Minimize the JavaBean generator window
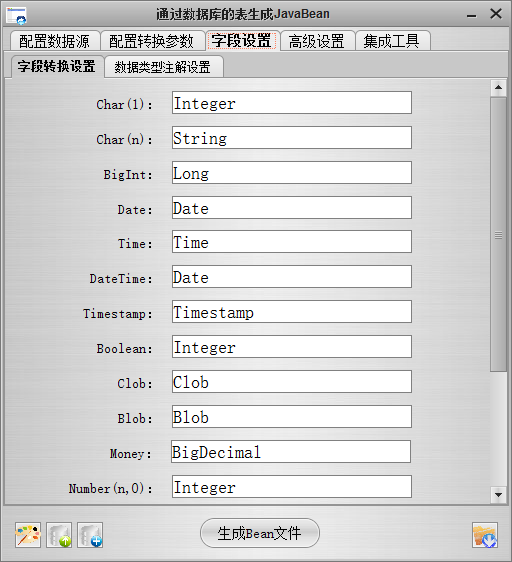 coord(471,15)
